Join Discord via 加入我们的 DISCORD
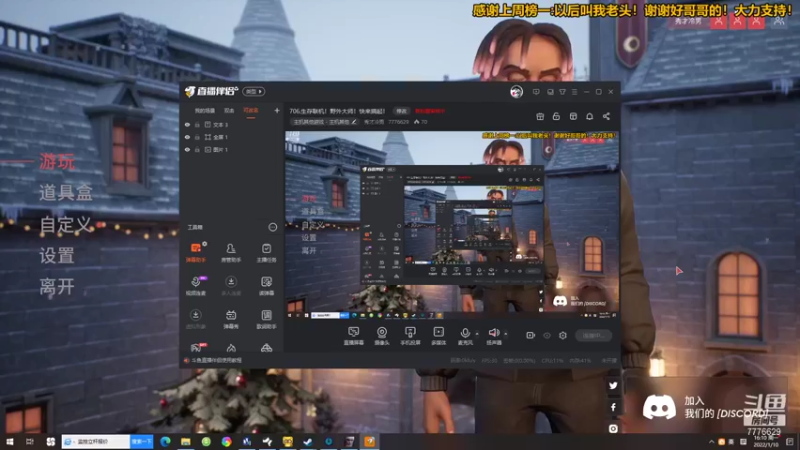Viewport: 800px width, 450px height. [x=705, y=407]
